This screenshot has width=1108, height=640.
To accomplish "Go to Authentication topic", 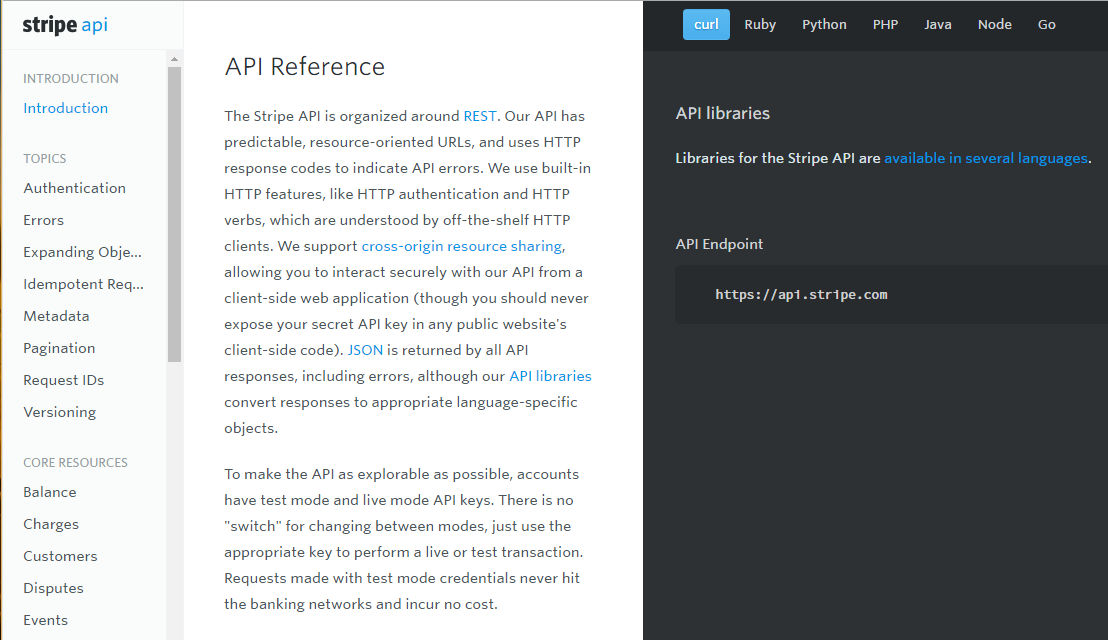I will 74,188.
